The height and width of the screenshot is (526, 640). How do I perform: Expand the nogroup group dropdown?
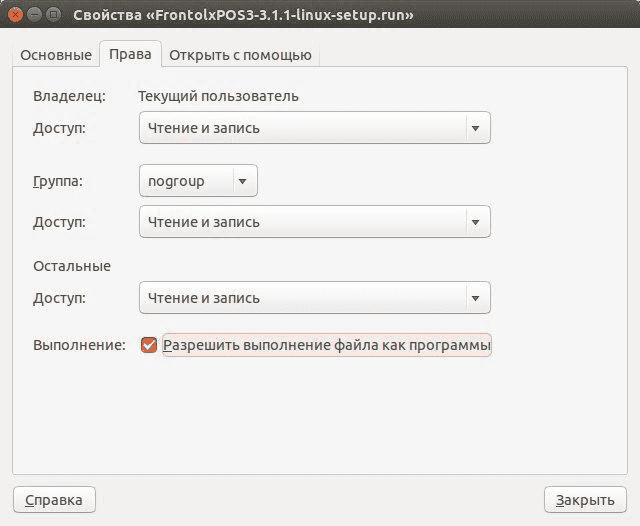pos(198,181)
